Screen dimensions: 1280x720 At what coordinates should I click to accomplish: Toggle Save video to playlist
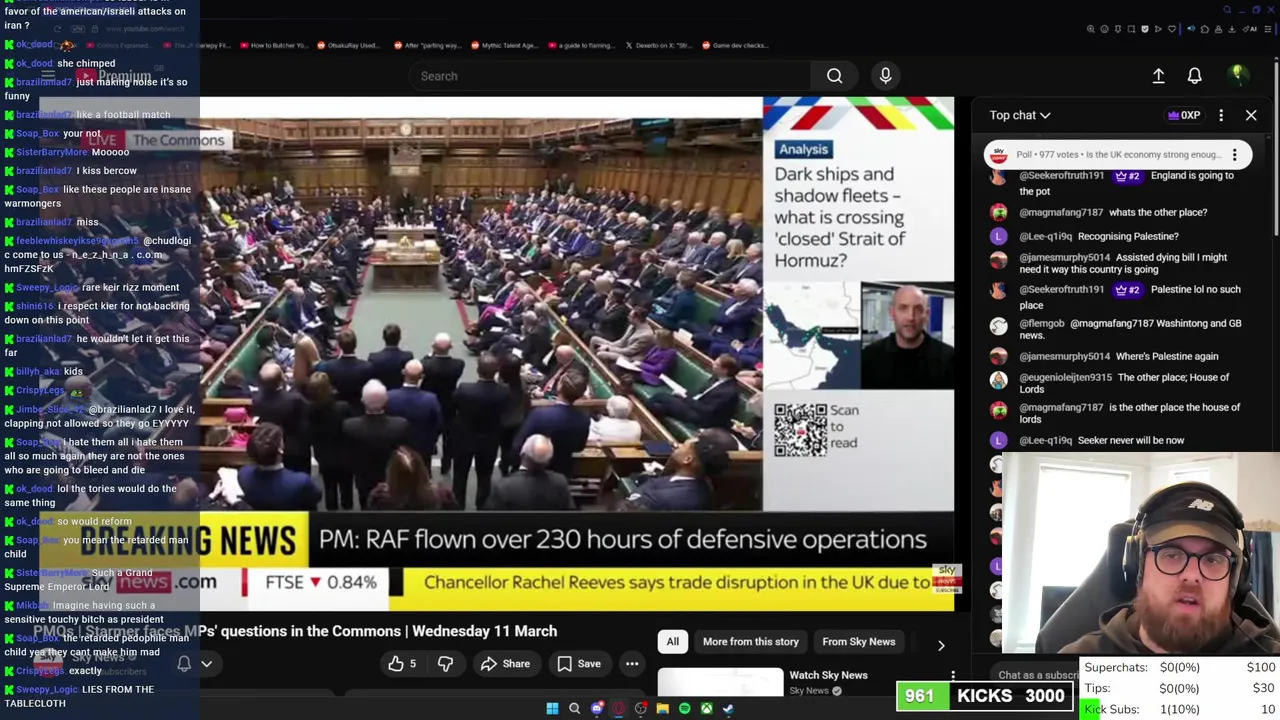pos(578,664)
